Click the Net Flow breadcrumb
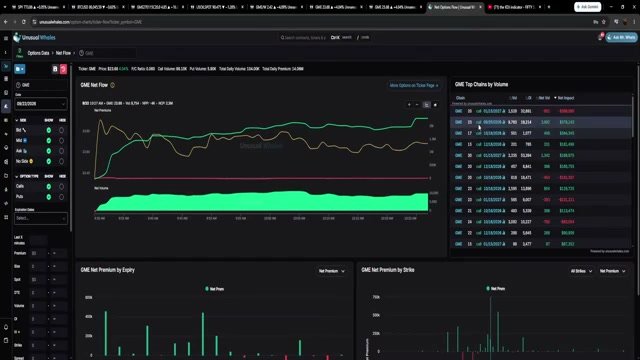640x360 pixels. pos(63,53)
